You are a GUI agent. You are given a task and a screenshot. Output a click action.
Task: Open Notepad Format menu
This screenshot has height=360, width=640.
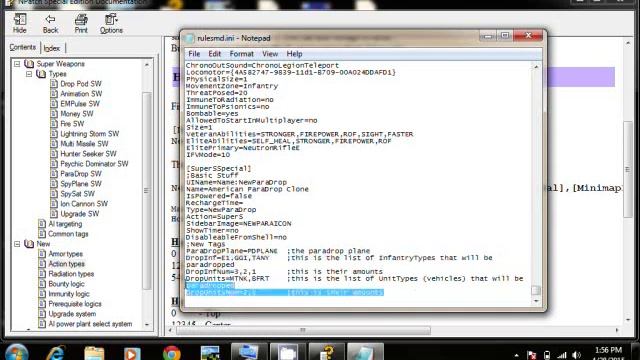click(x=241, y=54)
